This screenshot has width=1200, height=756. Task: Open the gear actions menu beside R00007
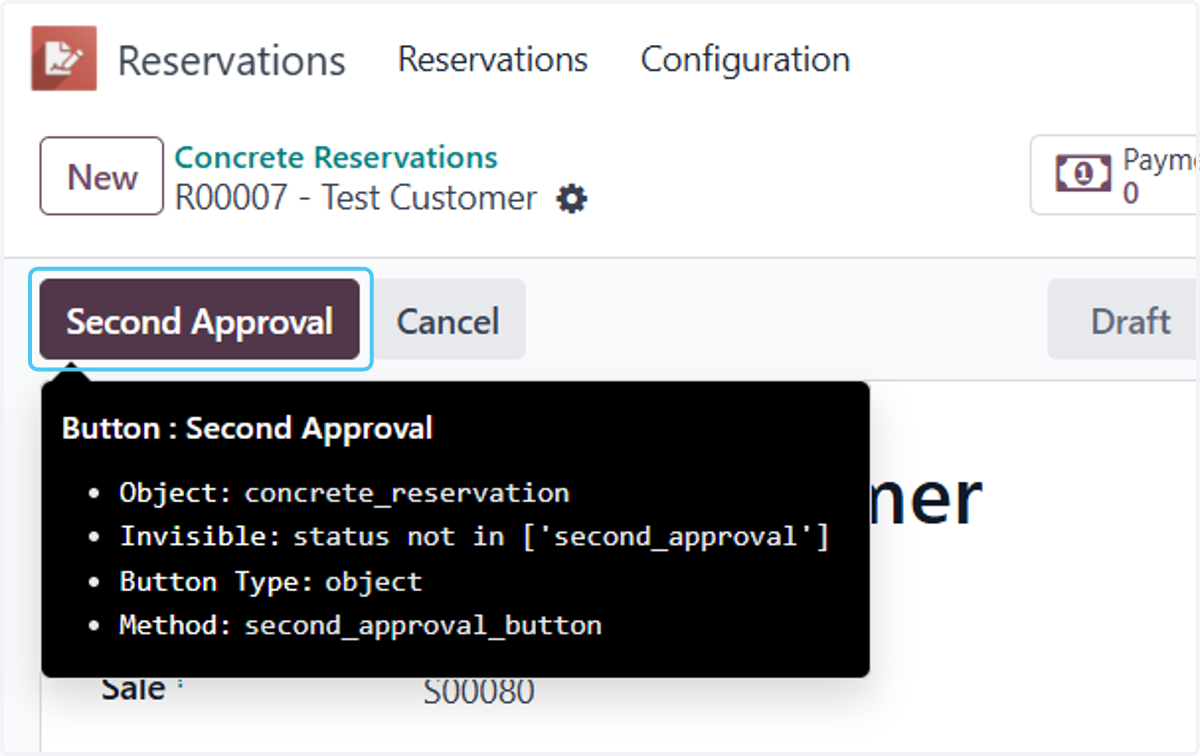[572, 199]
